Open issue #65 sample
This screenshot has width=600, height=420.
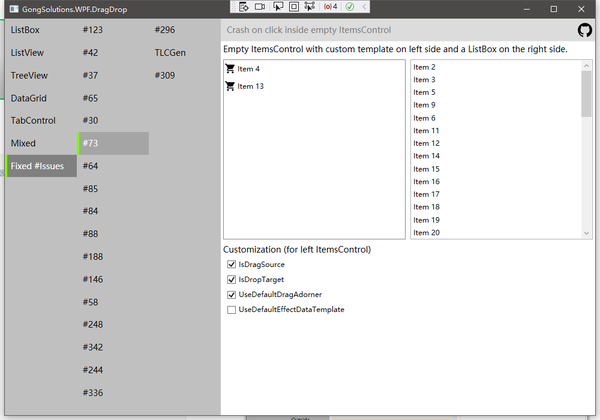click(113, 98)
